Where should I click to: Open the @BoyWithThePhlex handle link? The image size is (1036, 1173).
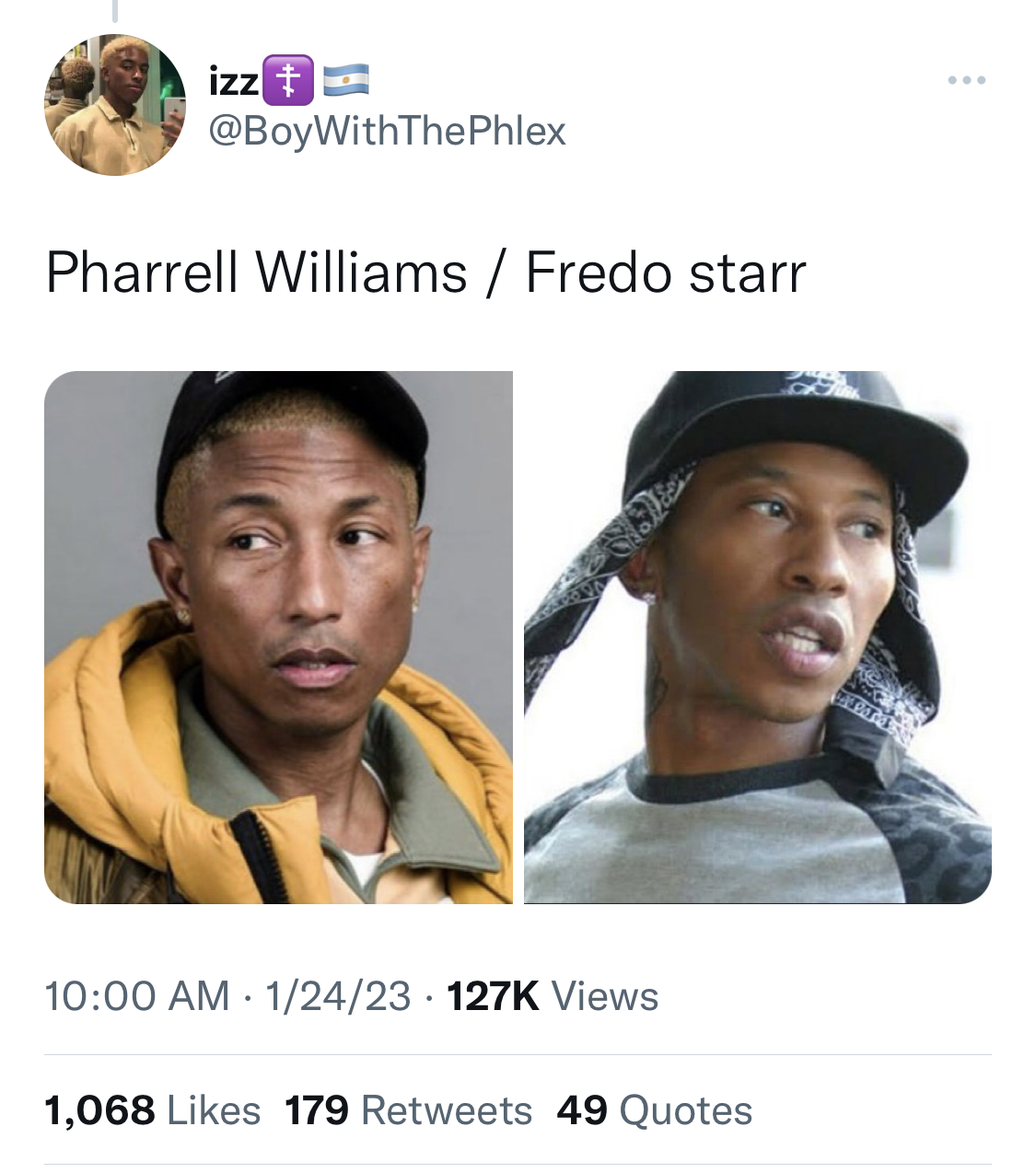click(387, 131)
